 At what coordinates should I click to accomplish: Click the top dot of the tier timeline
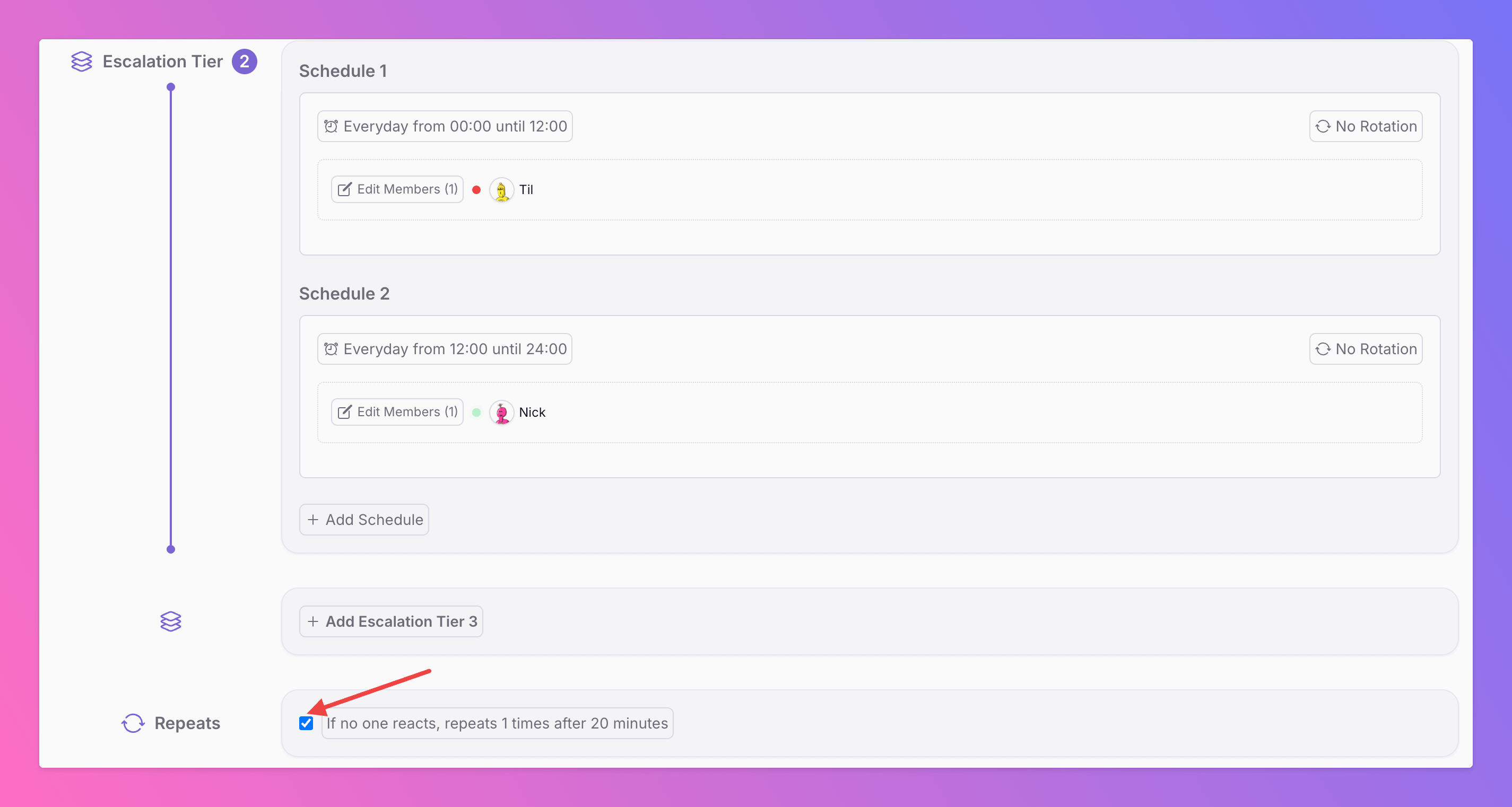pos(171,87)
